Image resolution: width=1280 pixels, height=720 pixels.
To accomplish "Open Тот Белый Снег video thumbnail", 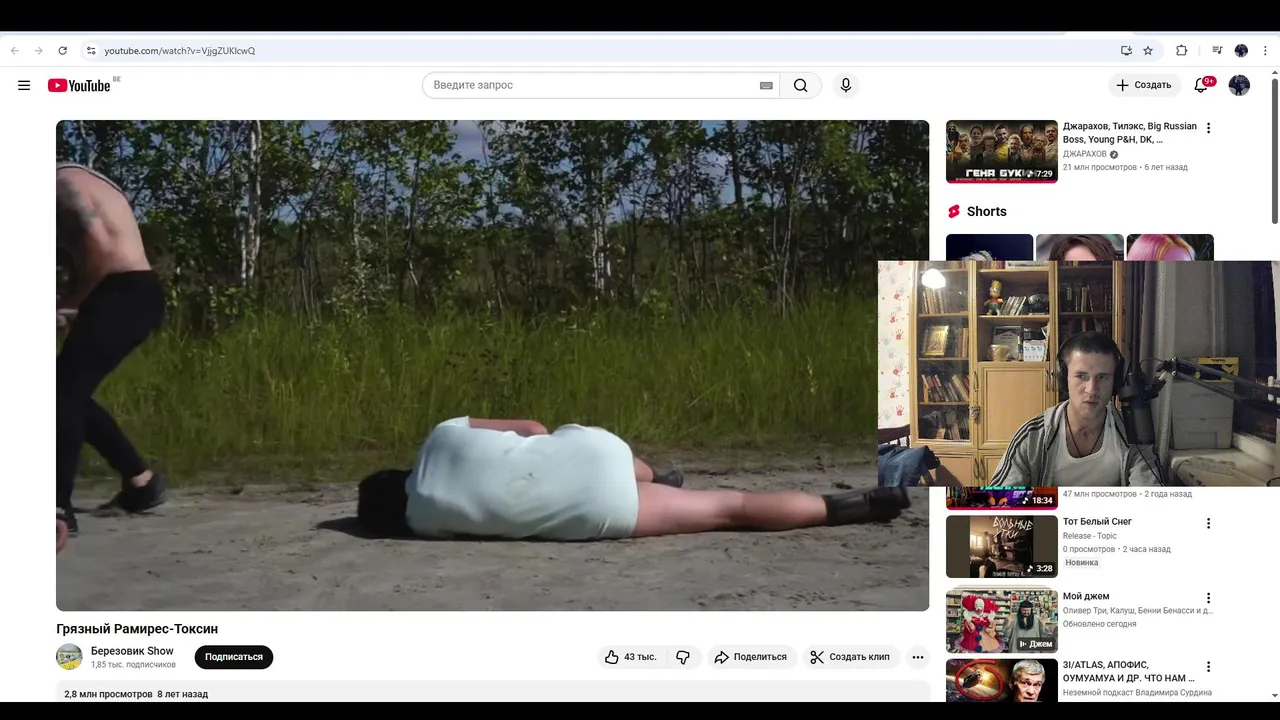I will point(1001,547).
